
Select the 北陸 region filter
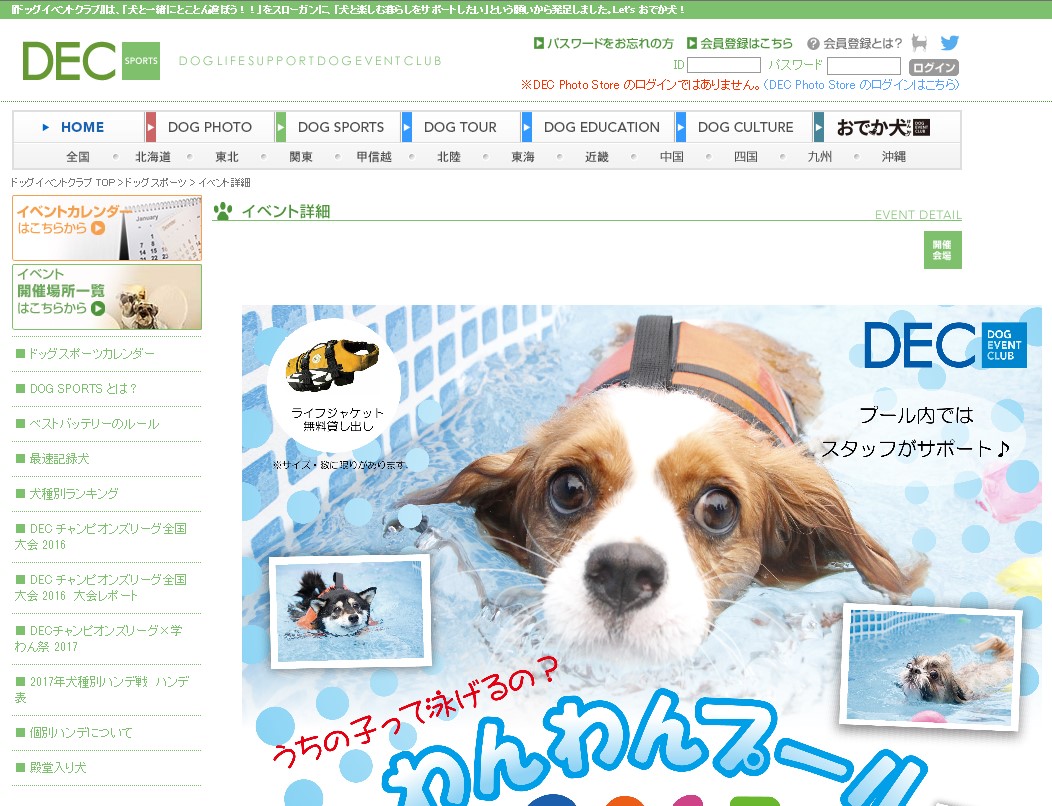point(449,156)
